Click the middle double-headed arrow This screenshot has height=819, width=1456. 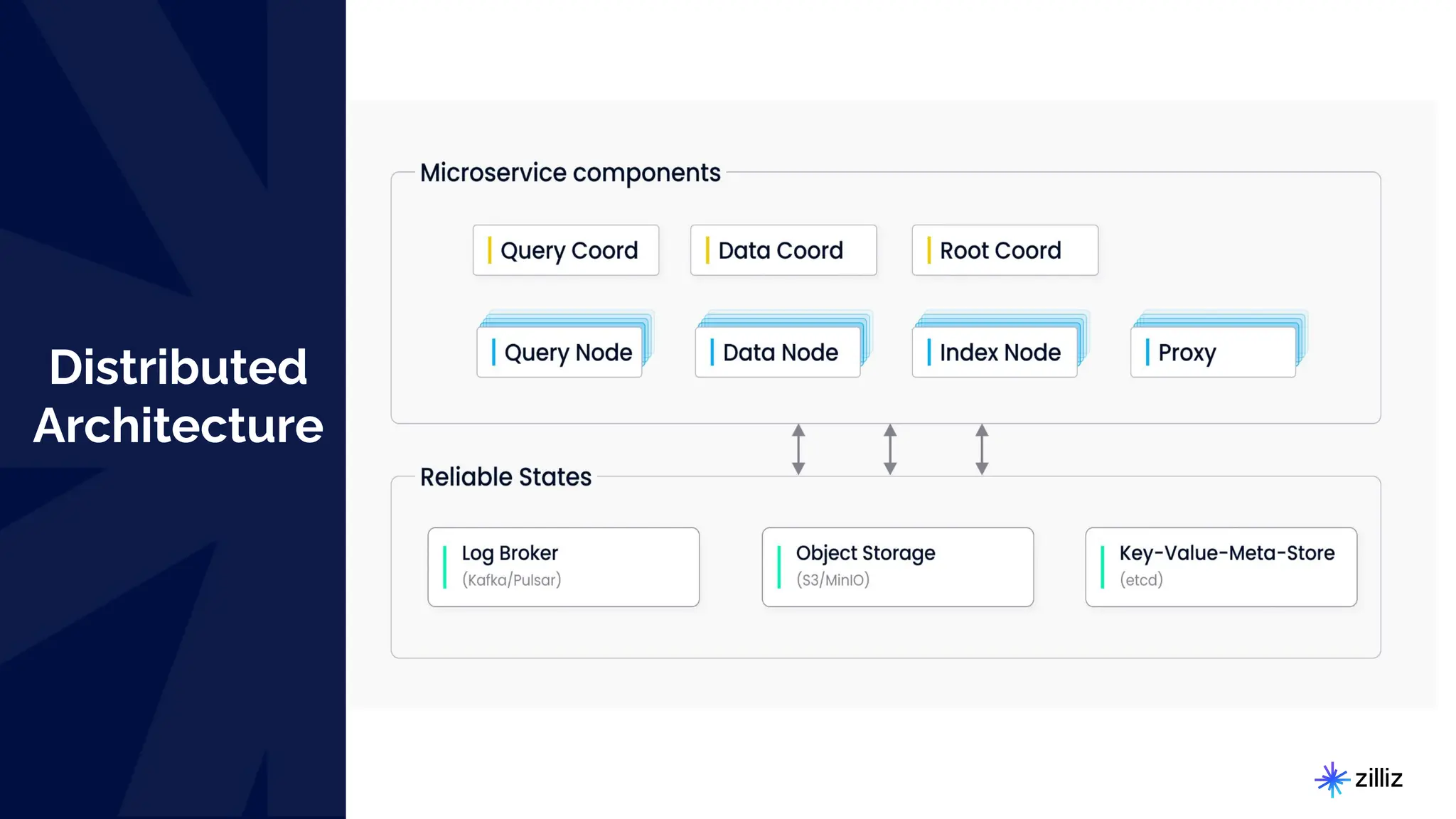click(x=890, y=449)
